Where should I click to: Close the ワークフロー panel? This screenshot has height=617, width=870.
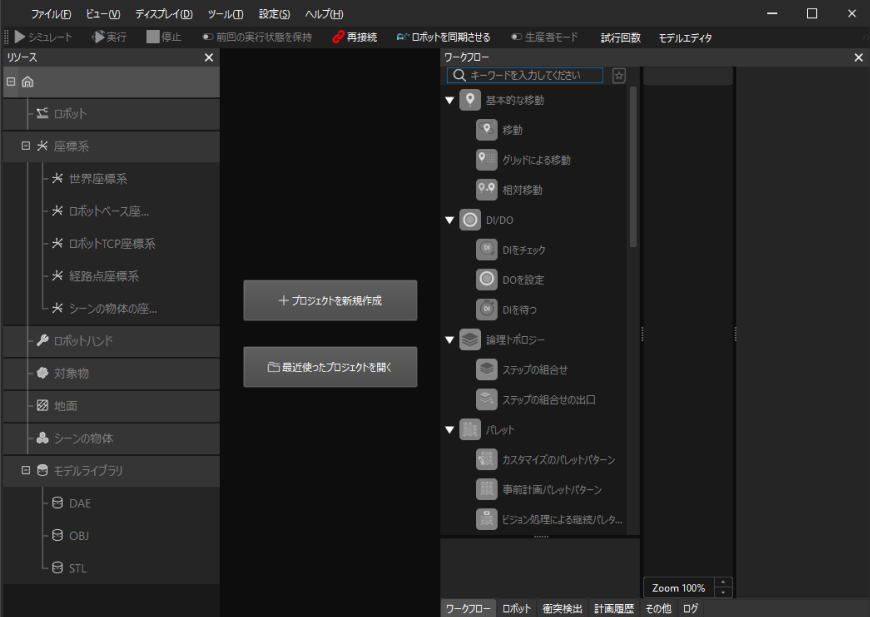[x=858, y=57]
